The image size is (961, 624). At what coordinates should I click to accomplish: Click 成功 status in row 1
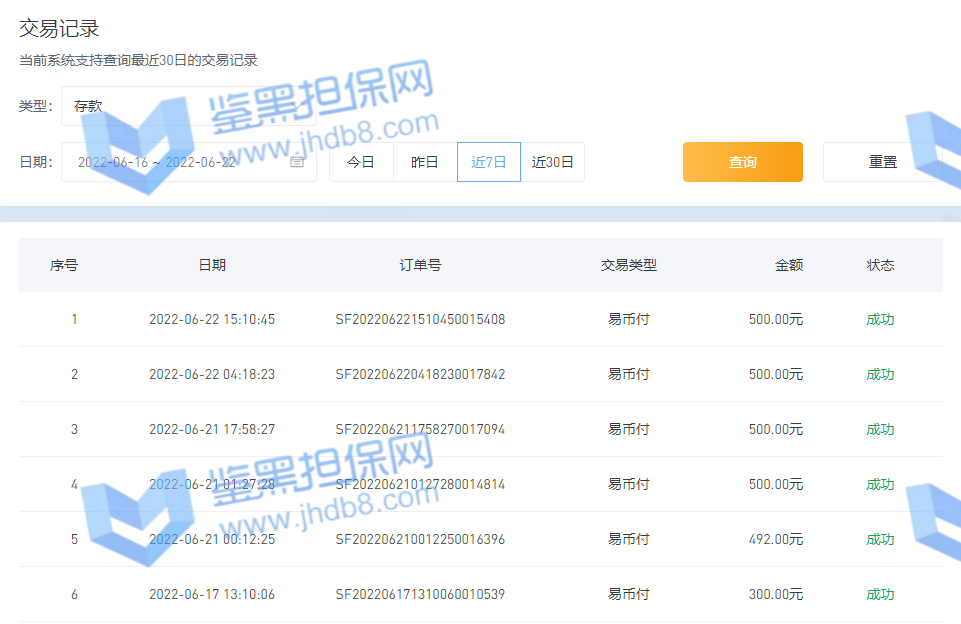point(880,320)
